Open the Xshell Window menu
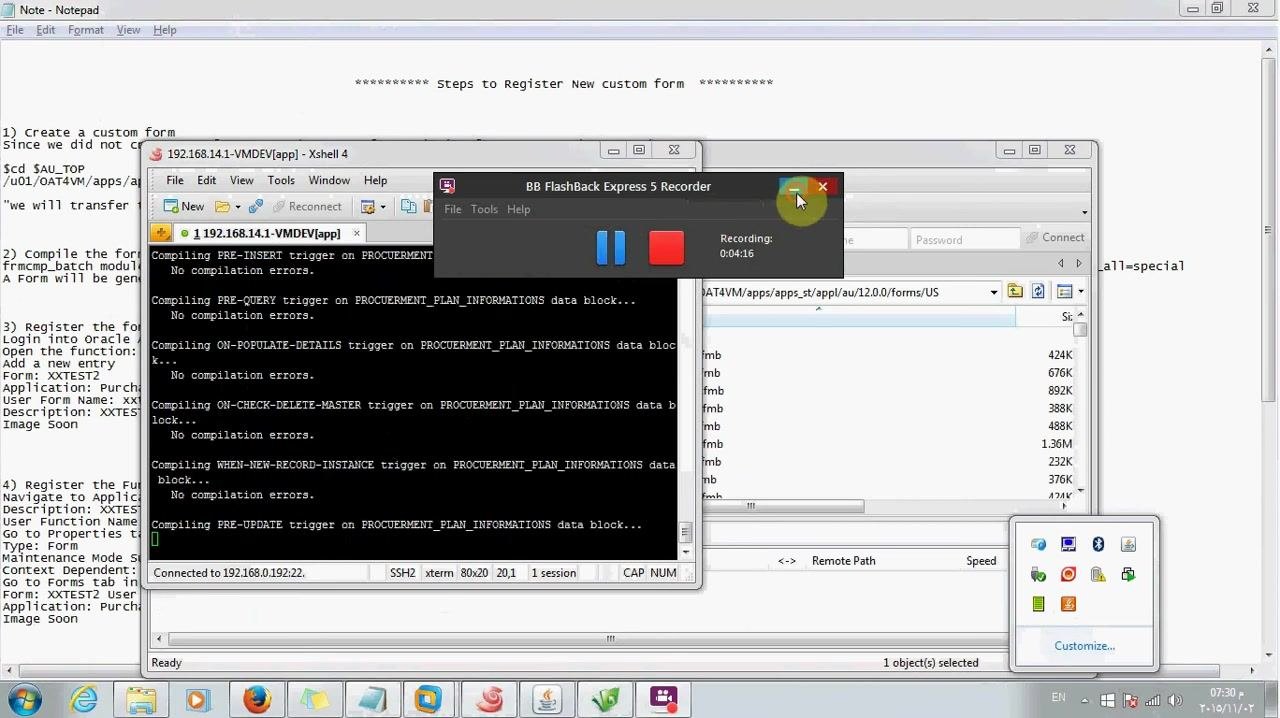1280x718 pixels. 329,180
